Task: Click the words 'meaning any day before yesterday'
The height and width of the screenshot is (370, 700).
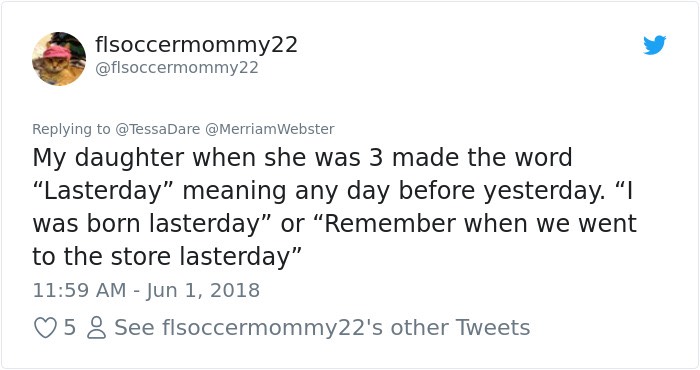Action: [x=394, y=191]
